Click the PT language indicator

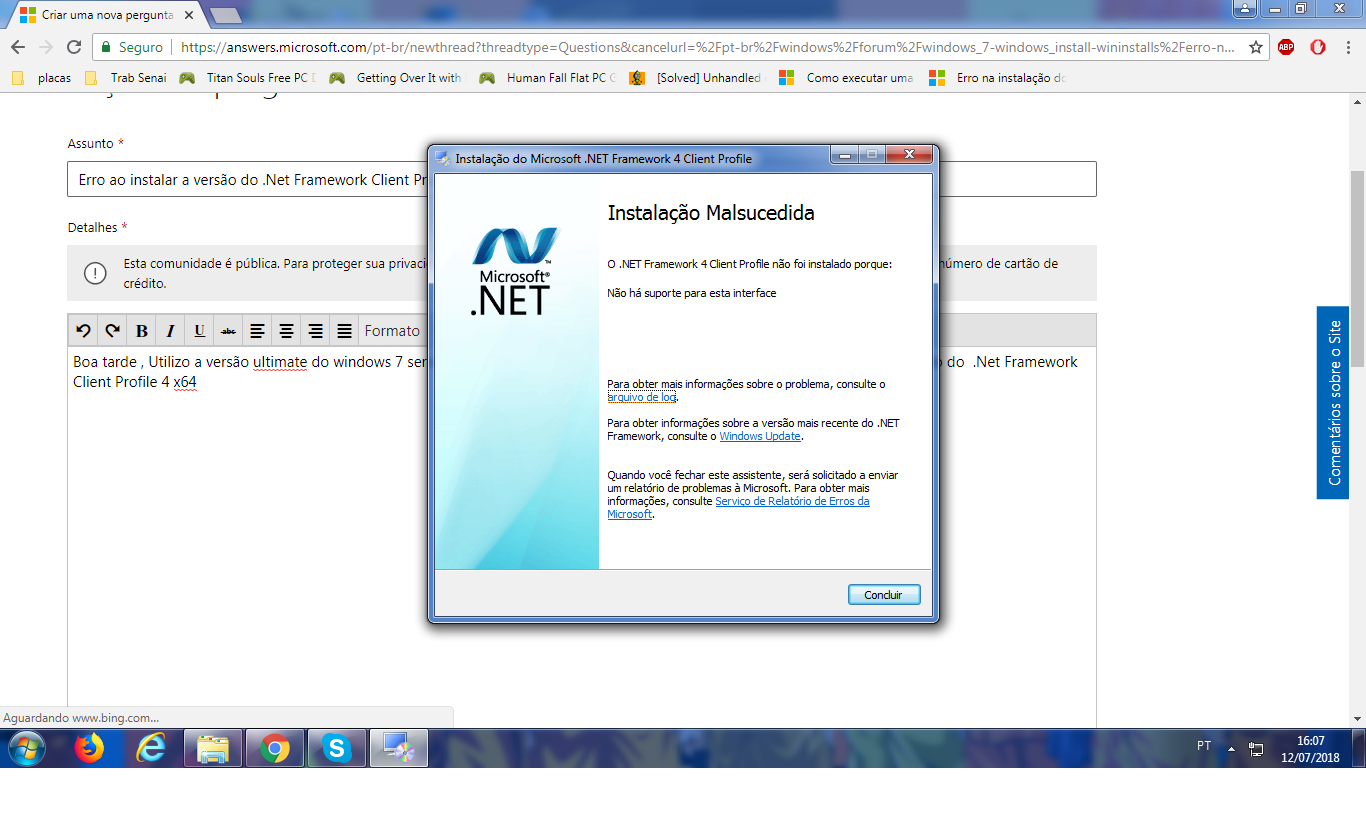(1204, 746)
